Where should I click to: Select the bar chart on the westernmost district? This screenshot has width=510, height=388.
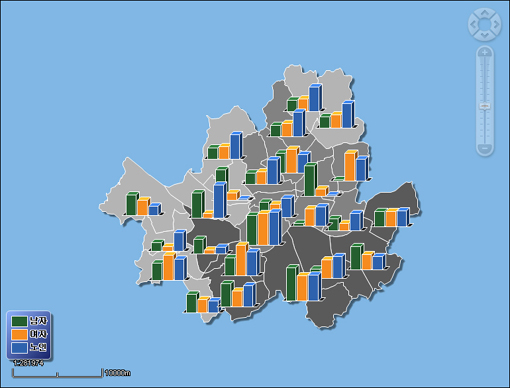click(x=144, y=204)
